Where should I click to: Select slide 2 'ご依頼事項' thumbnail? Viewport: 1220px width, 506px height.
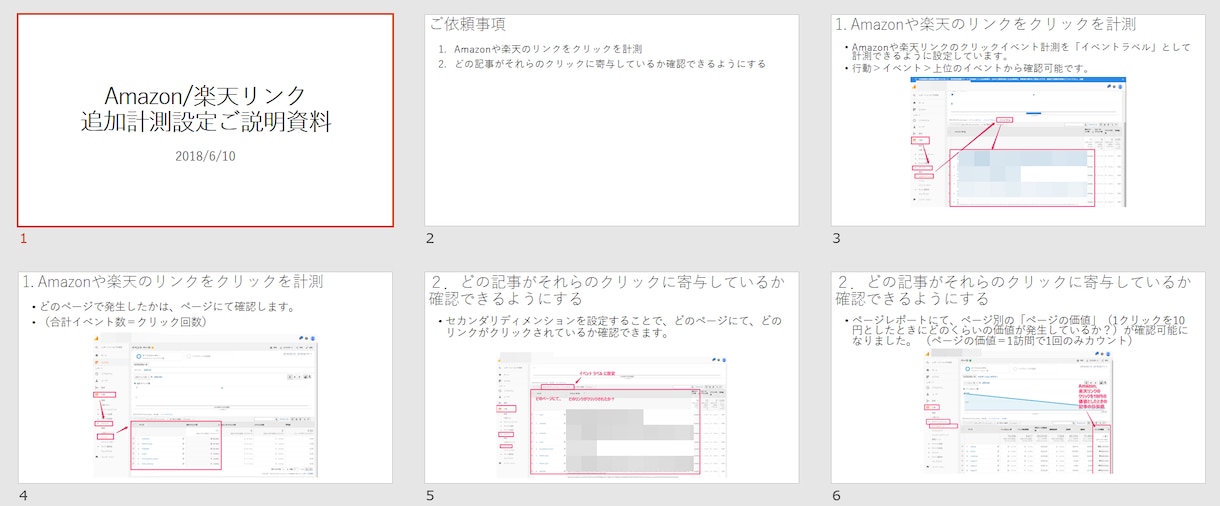(x=612, y=120)
